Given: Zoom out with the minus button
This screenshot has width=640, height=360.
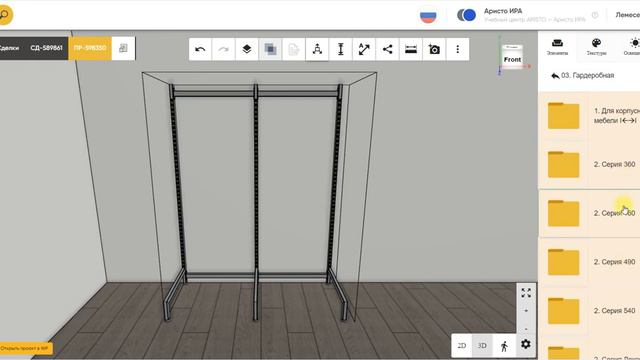Looking at the screenshot, I should (526, 328).
